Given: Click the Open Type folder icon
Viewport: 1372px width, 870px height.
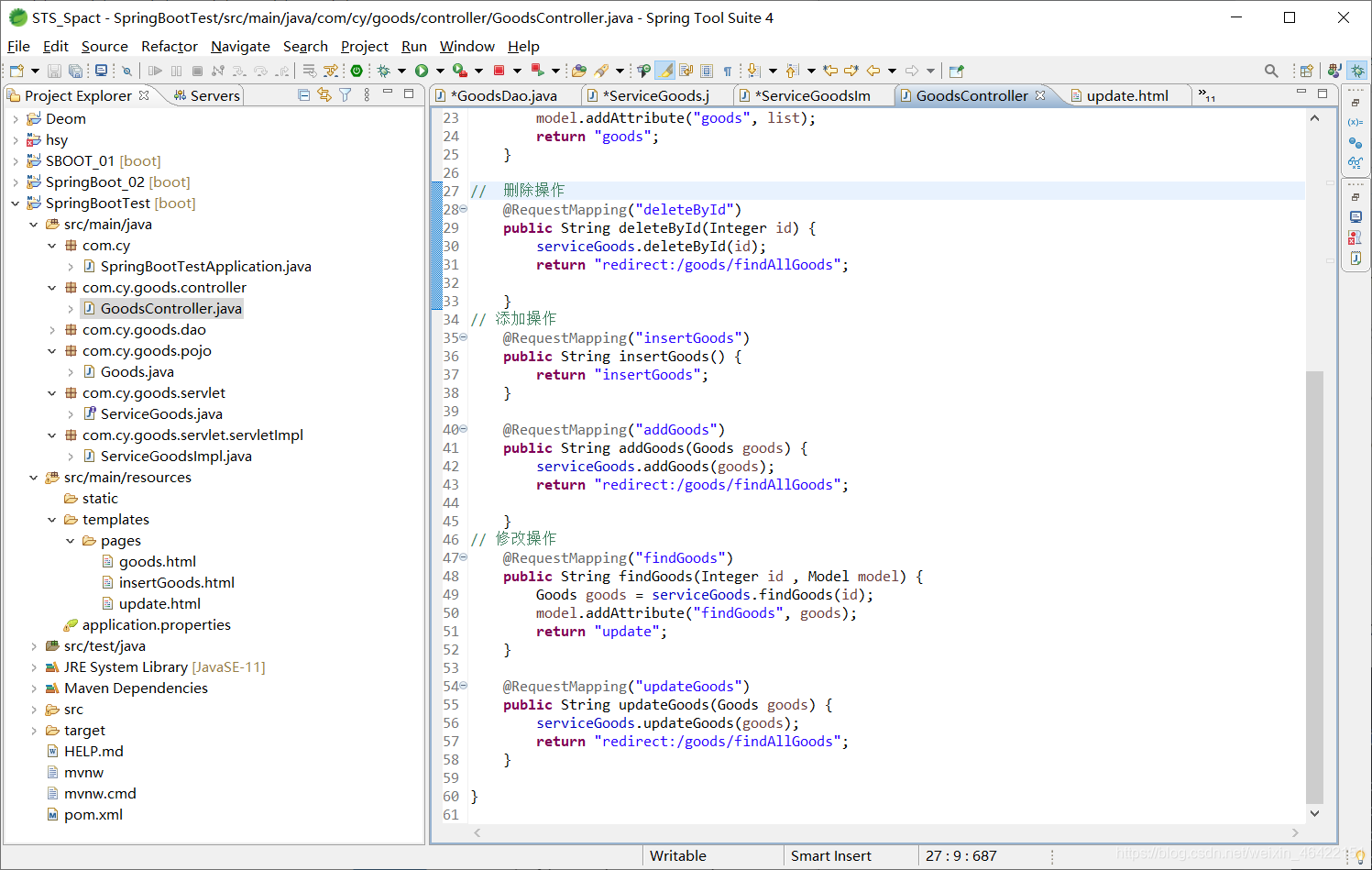Looking at the screenshot, I should [578, 71].
